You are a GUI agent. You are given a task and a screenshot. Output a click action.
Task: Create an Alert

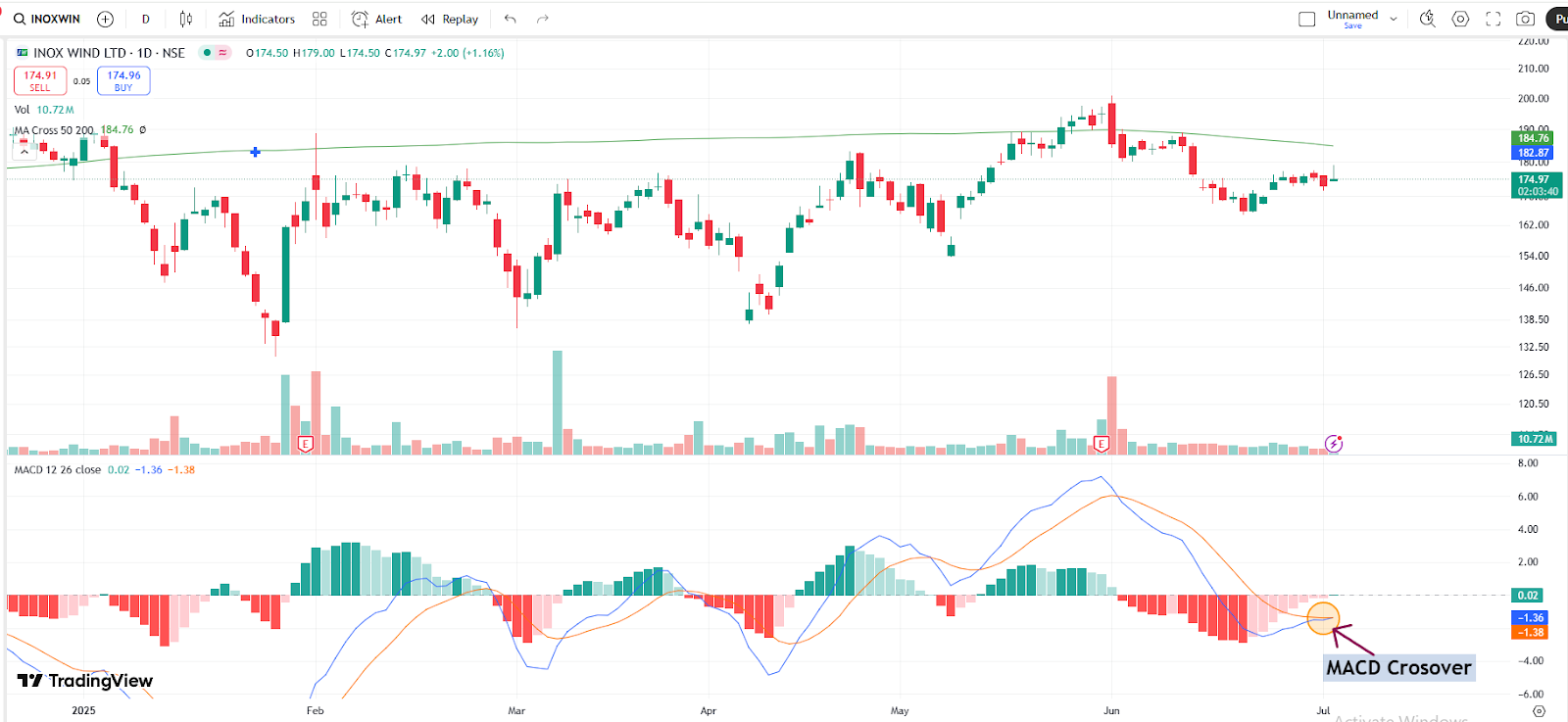377,19
